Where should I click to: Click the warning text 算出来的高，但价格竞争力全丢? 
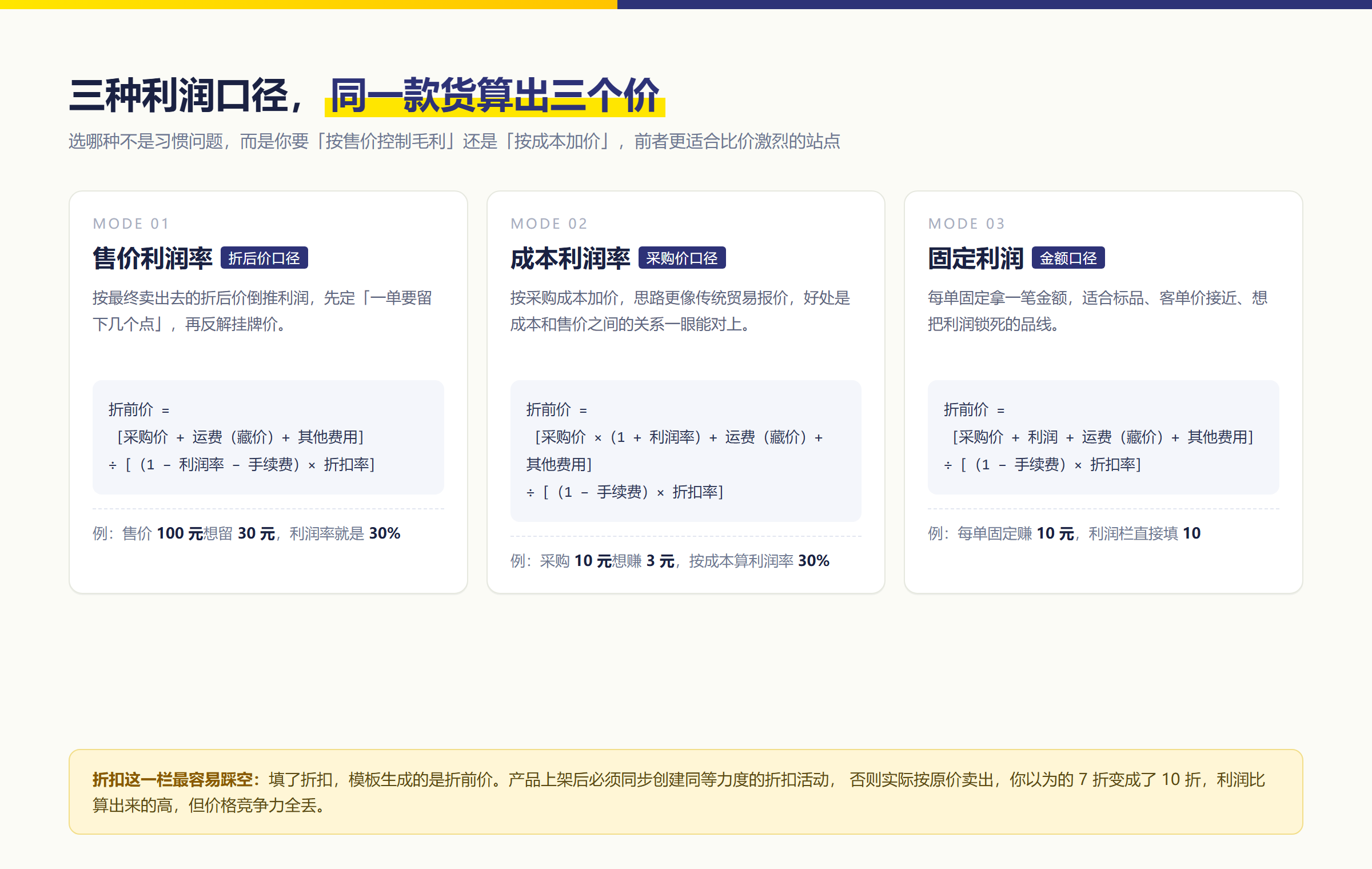coord(209,806)
